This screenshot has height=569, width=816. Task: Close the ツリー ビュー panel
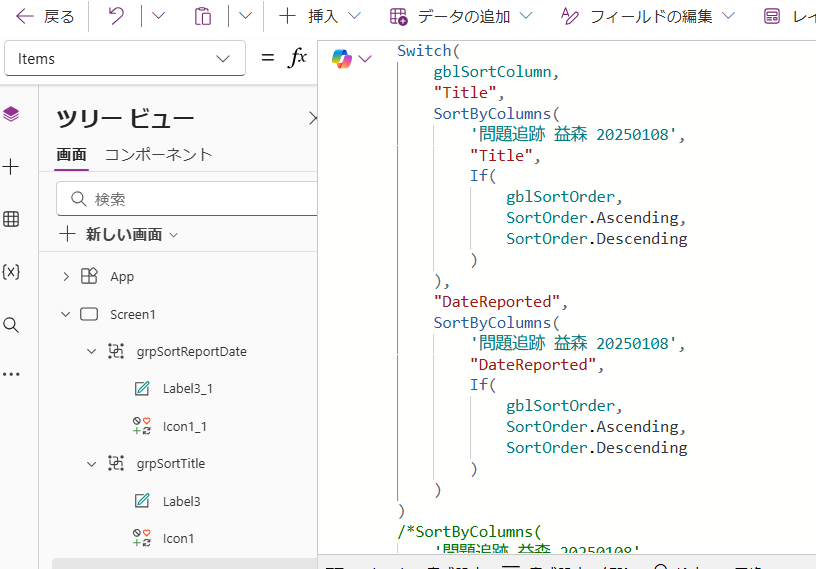(312, 118)
